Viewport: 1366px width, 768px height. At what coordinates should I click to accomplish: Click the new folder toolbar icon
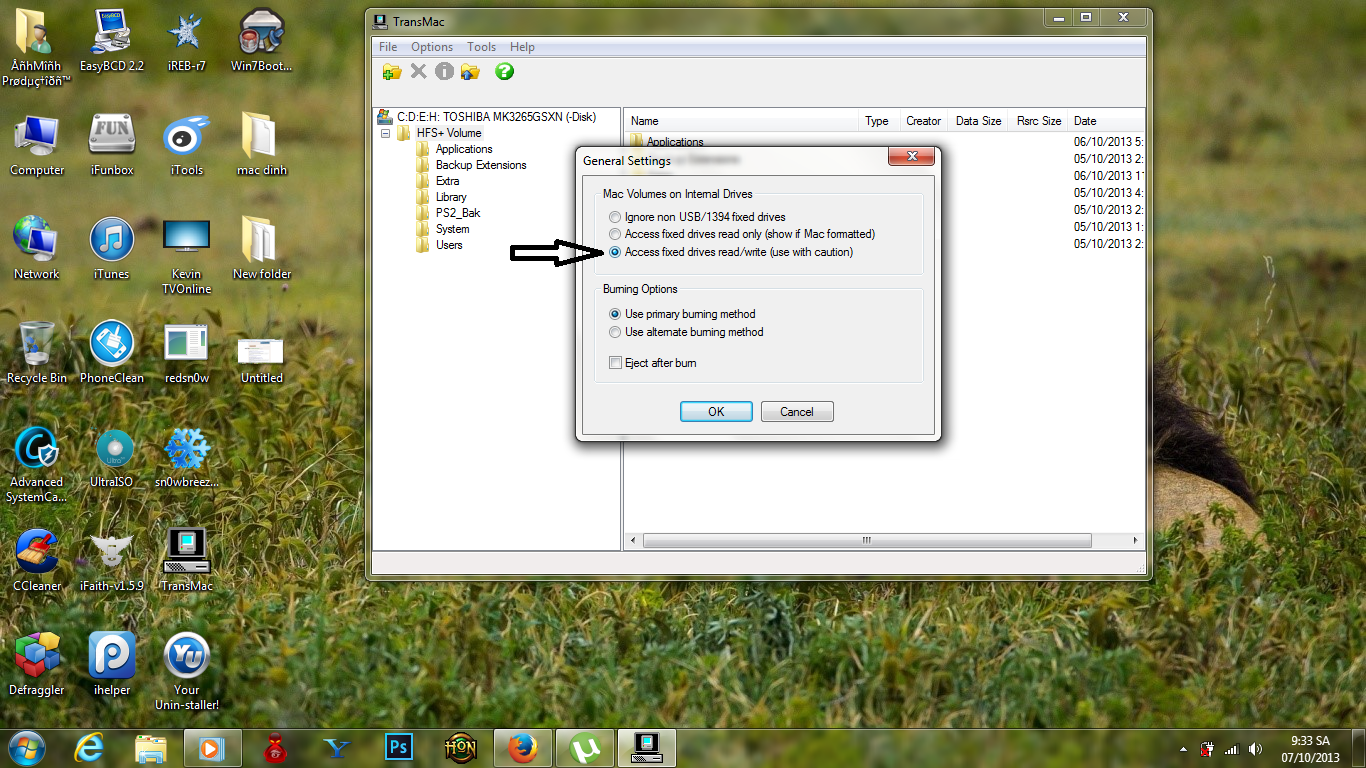(392, 71)
